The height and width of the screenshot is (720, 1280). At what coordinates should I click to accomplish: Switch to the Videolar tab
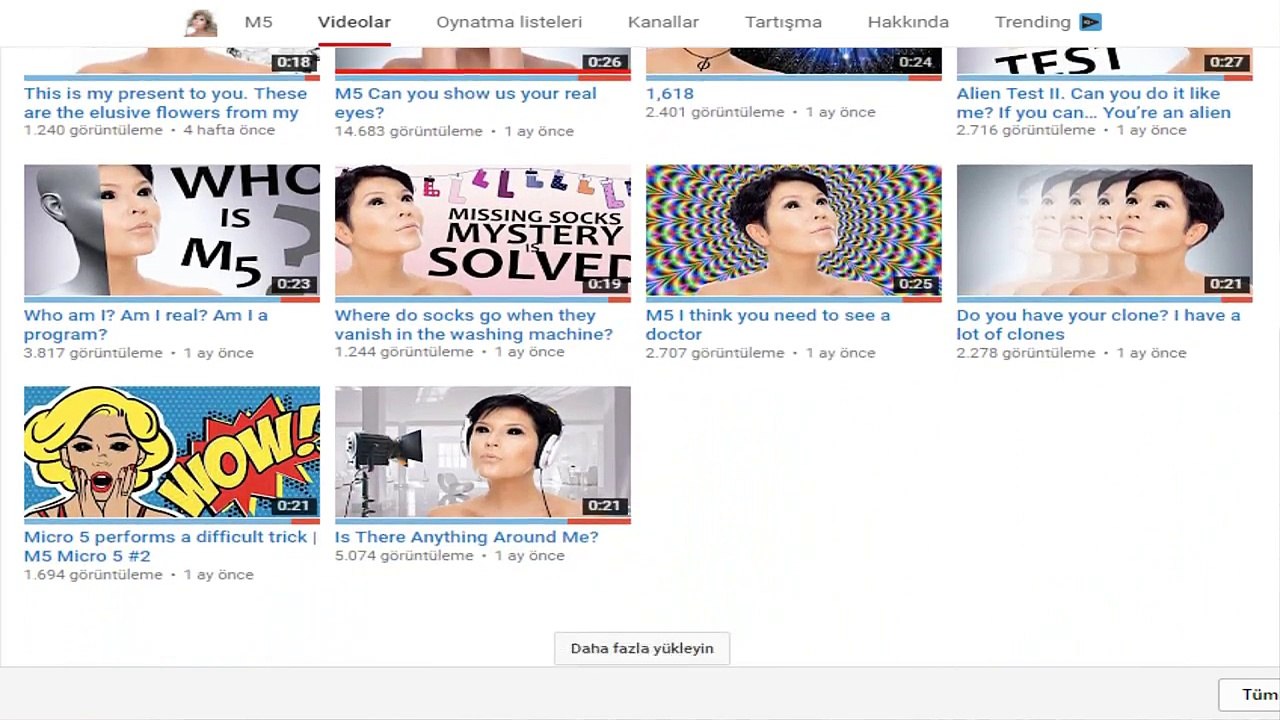click(x=354, y=22)
